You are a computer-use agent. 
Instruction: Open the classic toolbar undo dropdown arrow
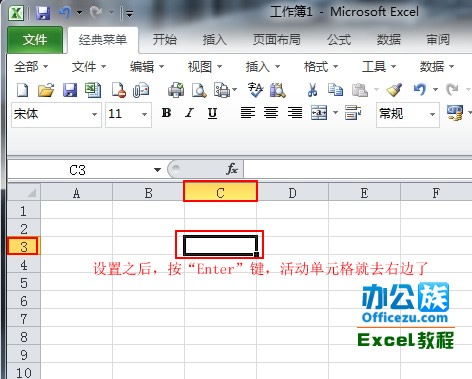pos(435,89)
